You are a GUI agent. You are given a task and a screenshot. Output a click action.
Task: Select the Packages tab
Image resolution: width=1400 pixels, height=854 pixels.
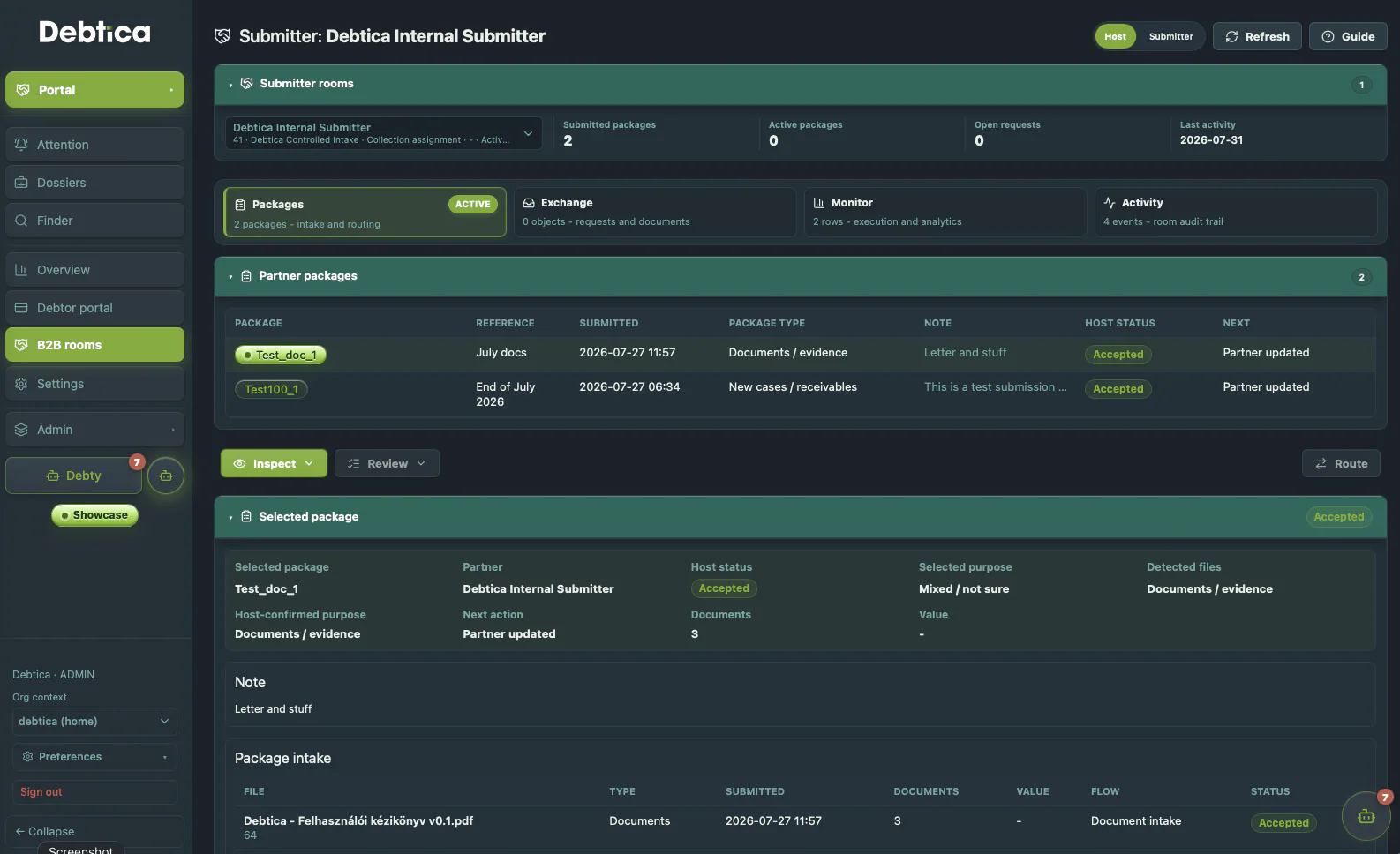coord(365,213)
